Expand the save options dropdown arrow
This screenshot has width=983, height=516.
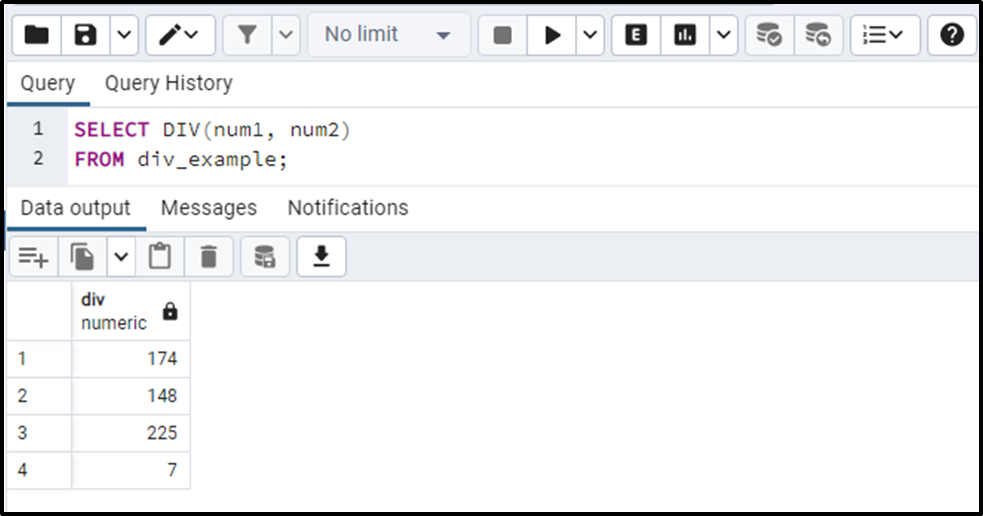124,35
